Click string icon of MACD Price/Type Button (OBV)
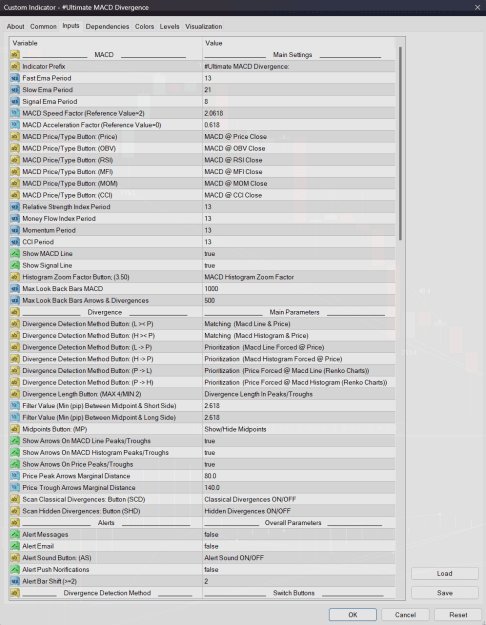The width and height of the screenshot is (486, 625). click(15, 148)
